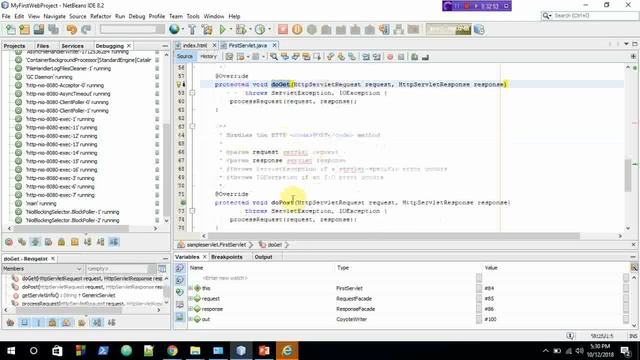Toggle rectangular selection in editor toolbar
Viewport: 640px width, 360px height.
[x=317, y=57]
